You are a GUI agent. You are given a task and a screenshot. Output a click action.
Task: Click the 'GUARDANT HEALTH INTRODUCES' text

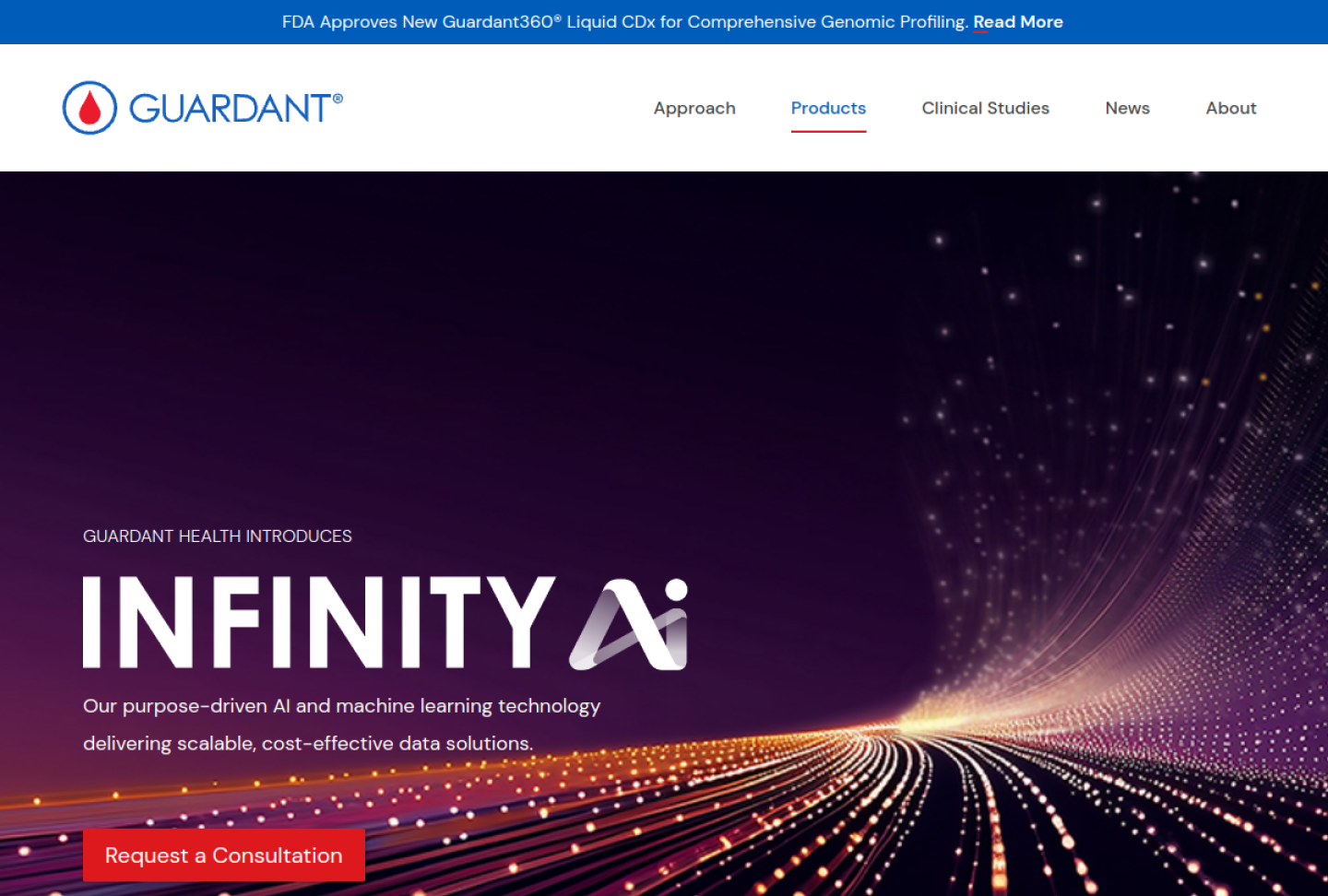(218, 536)
